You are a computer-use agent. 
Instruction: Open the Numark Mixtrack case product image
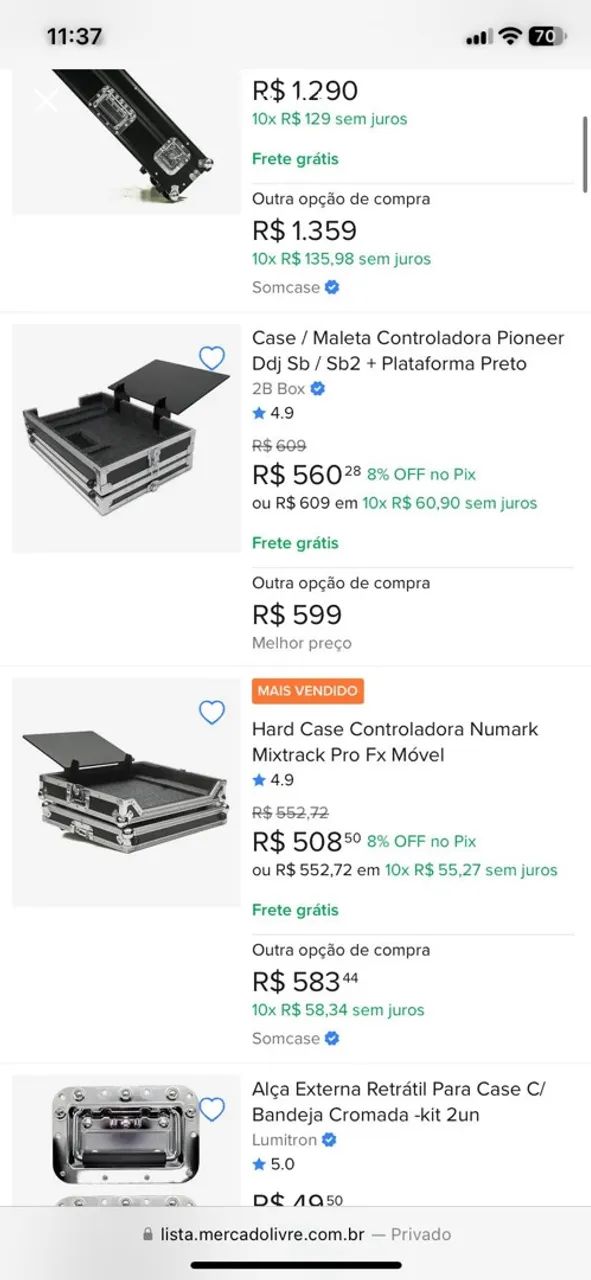coord(126,792)
